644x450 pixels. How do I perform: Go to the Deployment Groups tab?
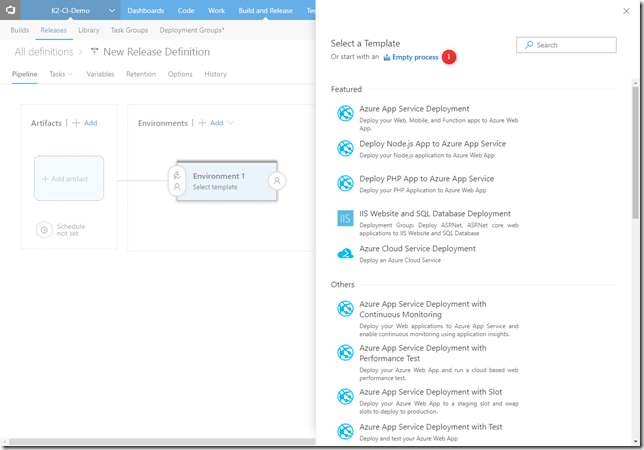(x=192, y=30)
